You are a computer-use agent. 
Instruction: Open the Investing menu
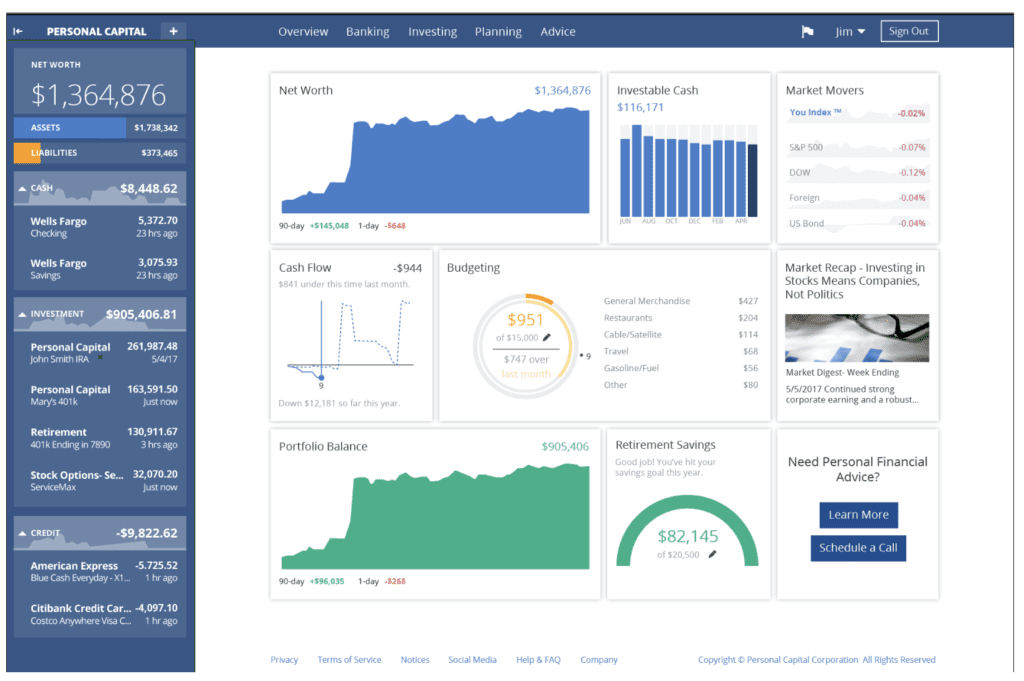click(x=432, y=32)
